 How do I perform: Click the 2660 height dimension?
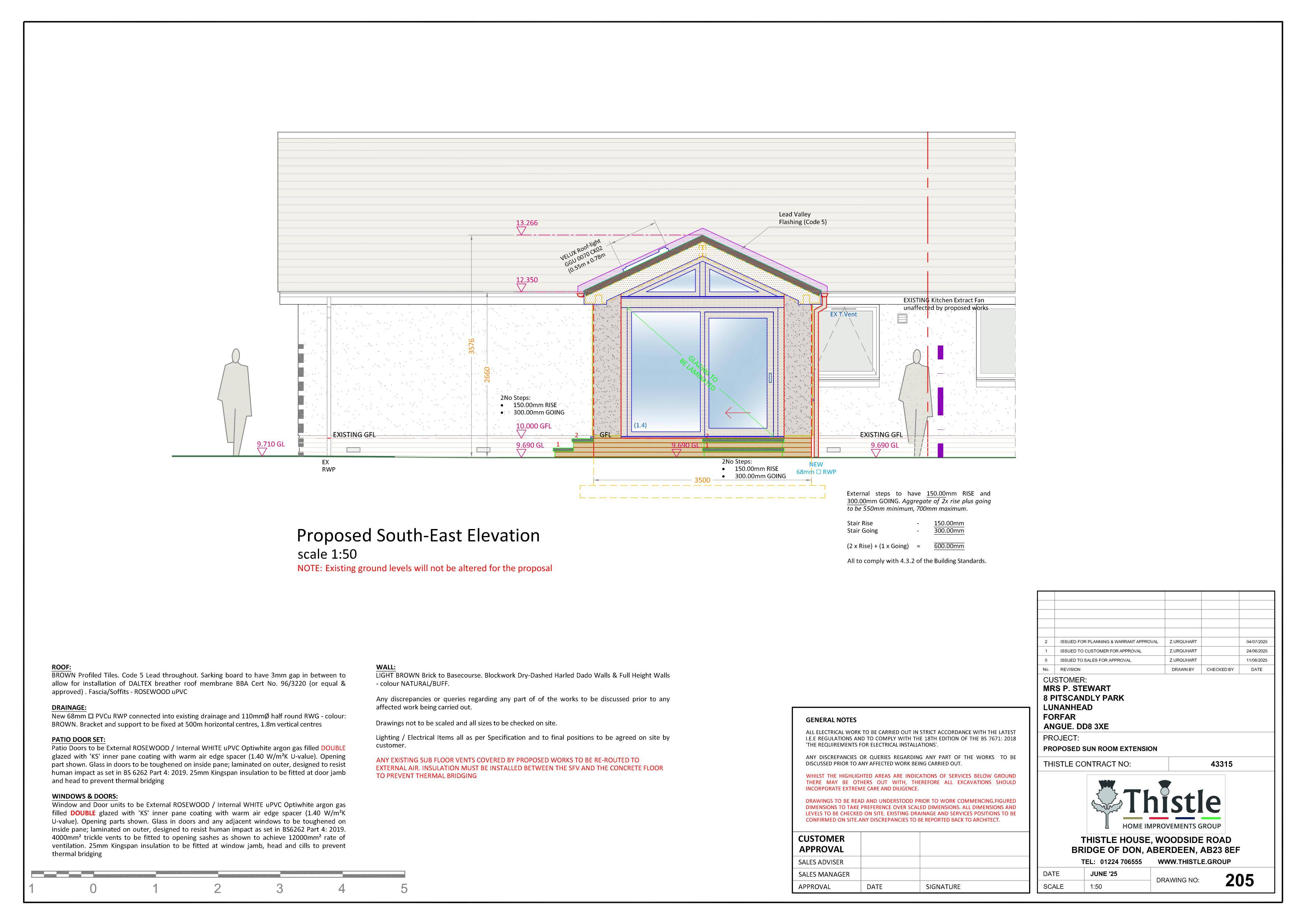click(x=487, y=374)
